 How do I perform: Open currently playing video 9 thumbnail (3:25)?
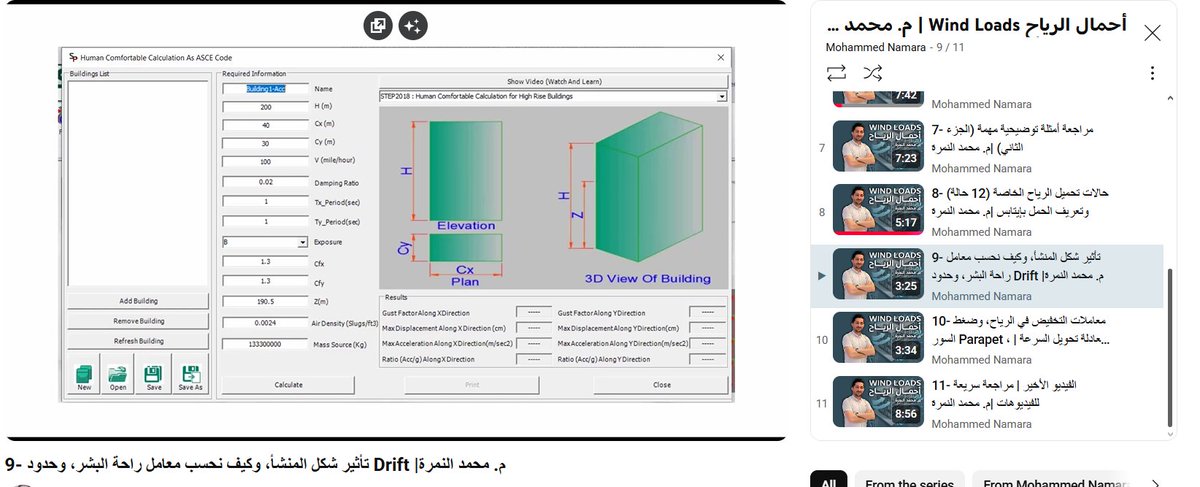pos(879,274)
